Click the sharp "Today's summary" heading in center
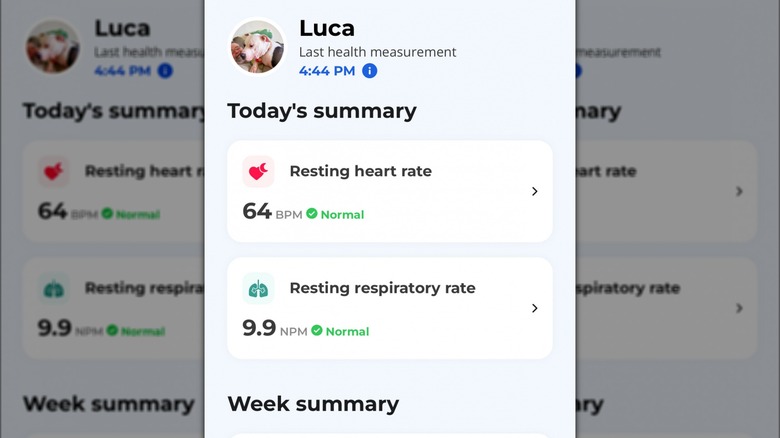The width and height of the screenshot is (780, 438). tap(321, 111)
